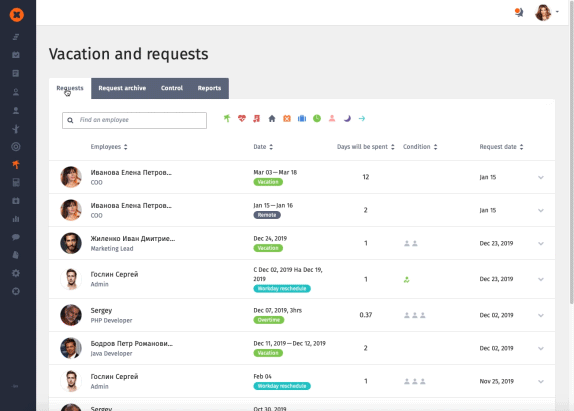Select the "Java Developer" job title
This screenshot has height=411, width=574.
click(111, 354)
